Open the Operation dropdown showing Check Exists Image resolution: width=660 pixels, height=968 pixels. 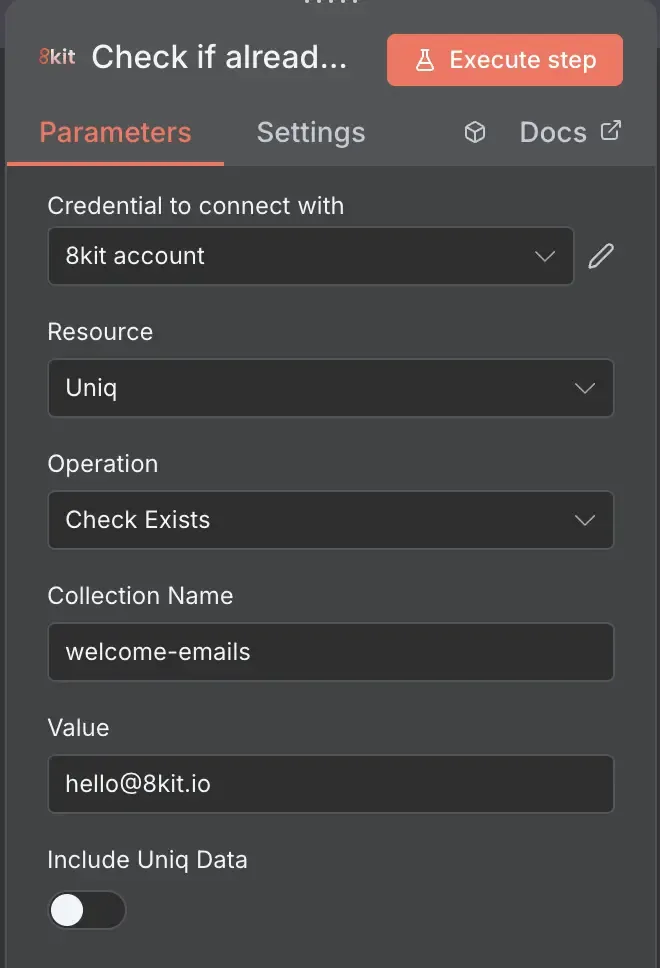point(331,520)
